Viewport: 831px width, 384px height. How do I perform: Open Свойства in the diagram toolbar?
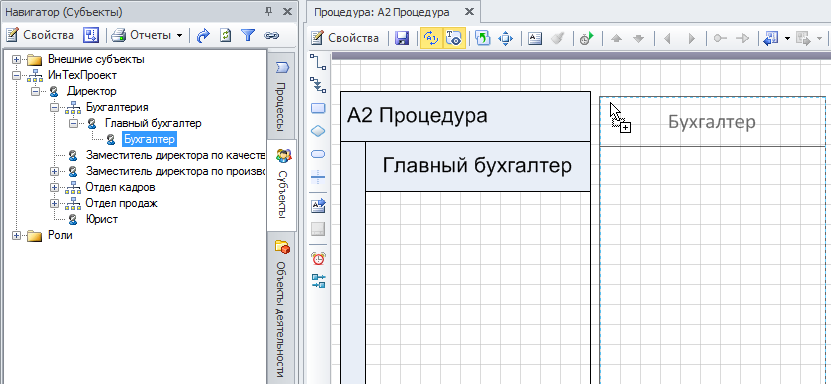(x=346, y=38)
